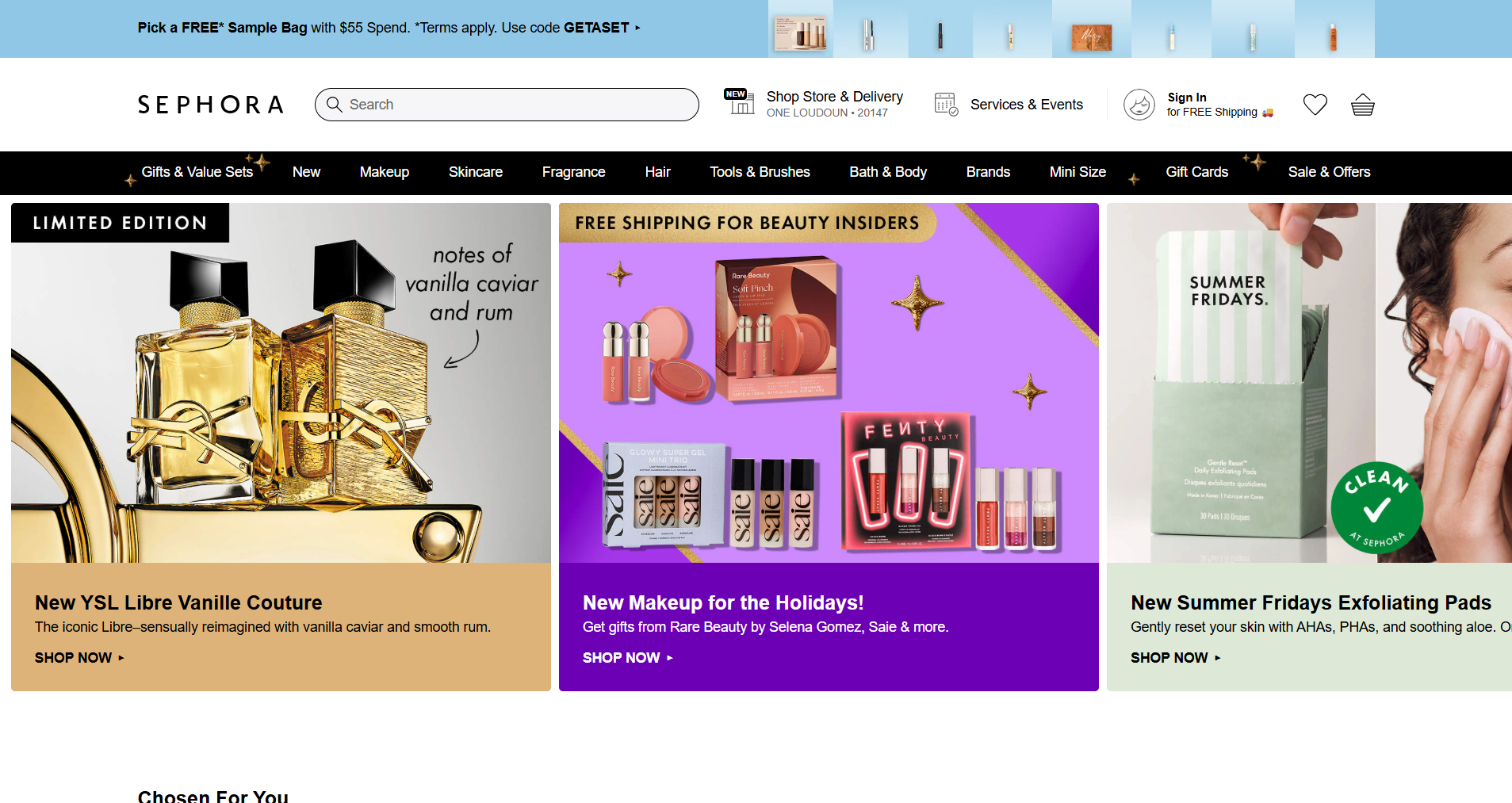Image resolution: width=1512 pixels, height=803 pixels.
Task: Open the Gifts & Value Sets menu
Action: pos(197,172)
